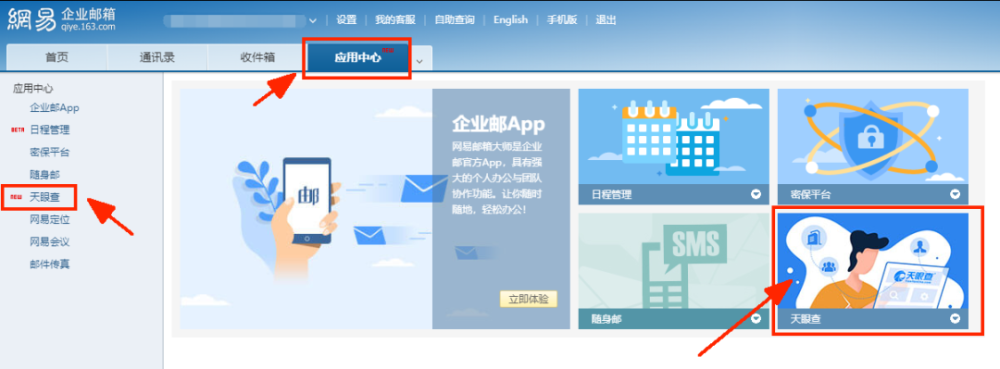Click the 随身邮 tile label
The width and height of the screenshot is (1000, 369).
(x=607, y=319)
